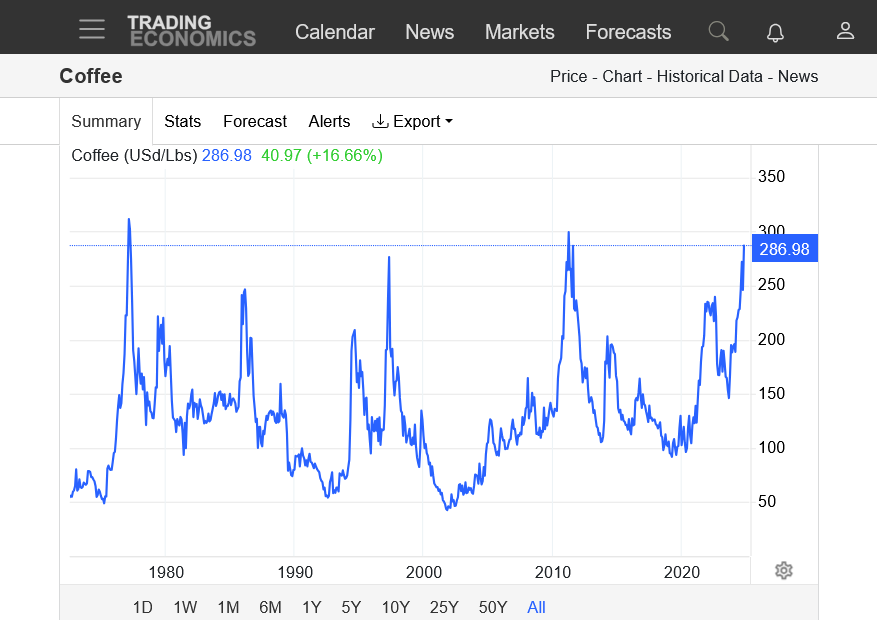Viewport: 877px width, 620px height.
Task: Open the Alerts tab
Action: pyautogui.click(x=329, y=121)
